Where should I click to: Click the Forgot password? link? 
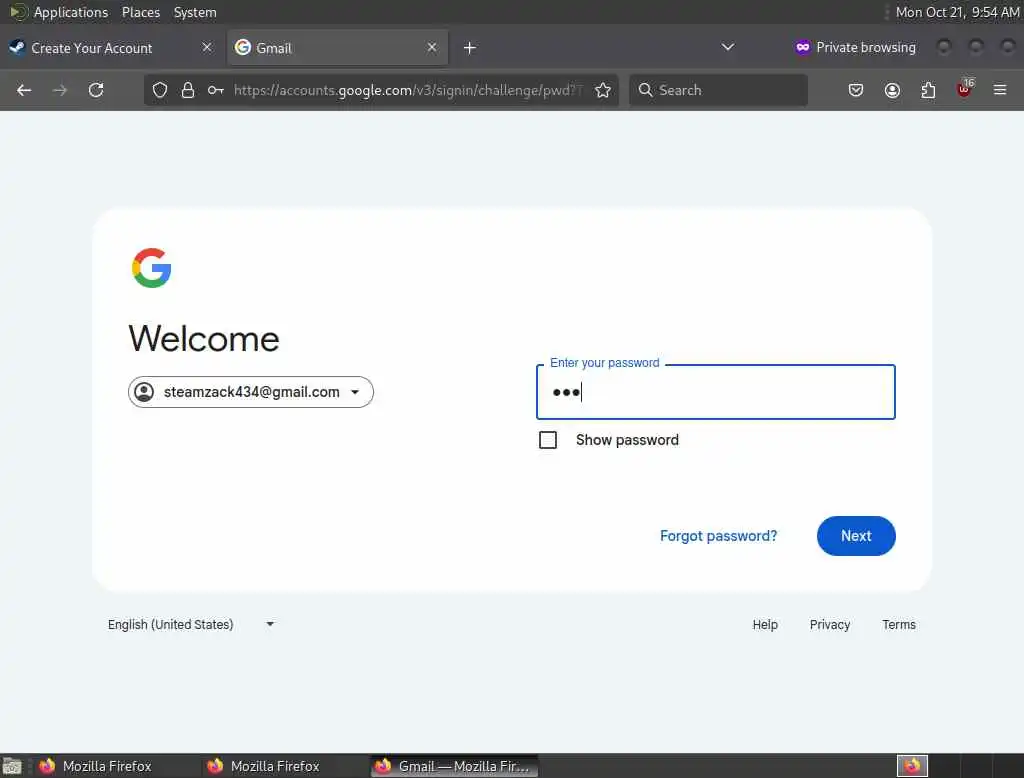tap(718, 536)
